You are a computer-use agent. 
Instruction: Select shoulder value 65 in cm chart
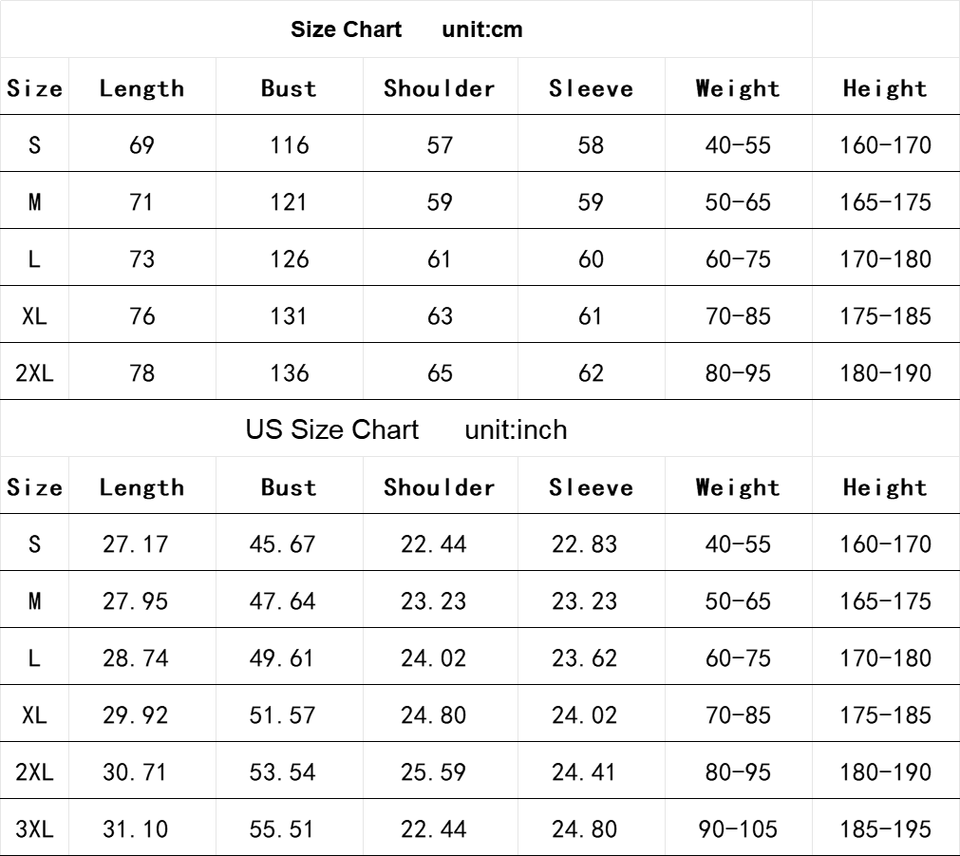(x=440, y=374)
